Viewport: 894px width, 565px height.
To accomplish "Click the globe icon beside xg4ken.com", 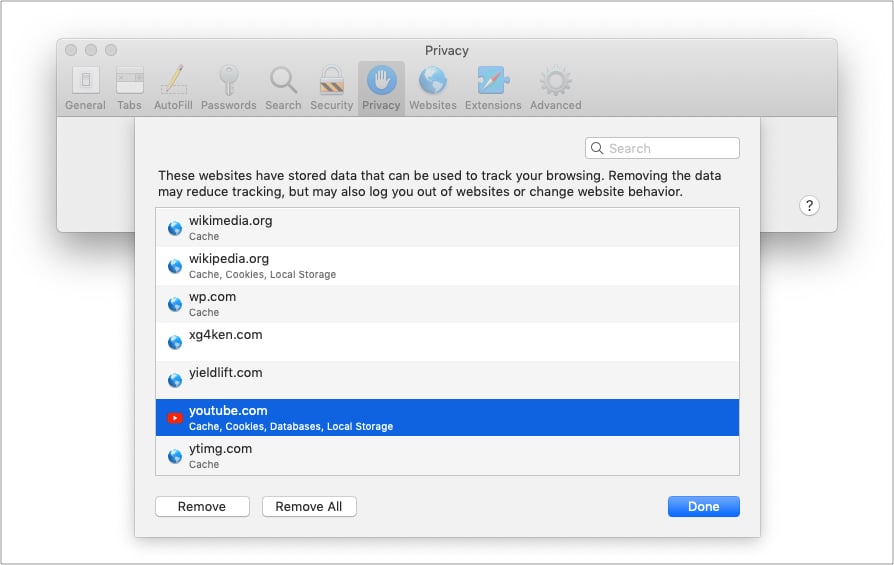I will tap(175, 342).
